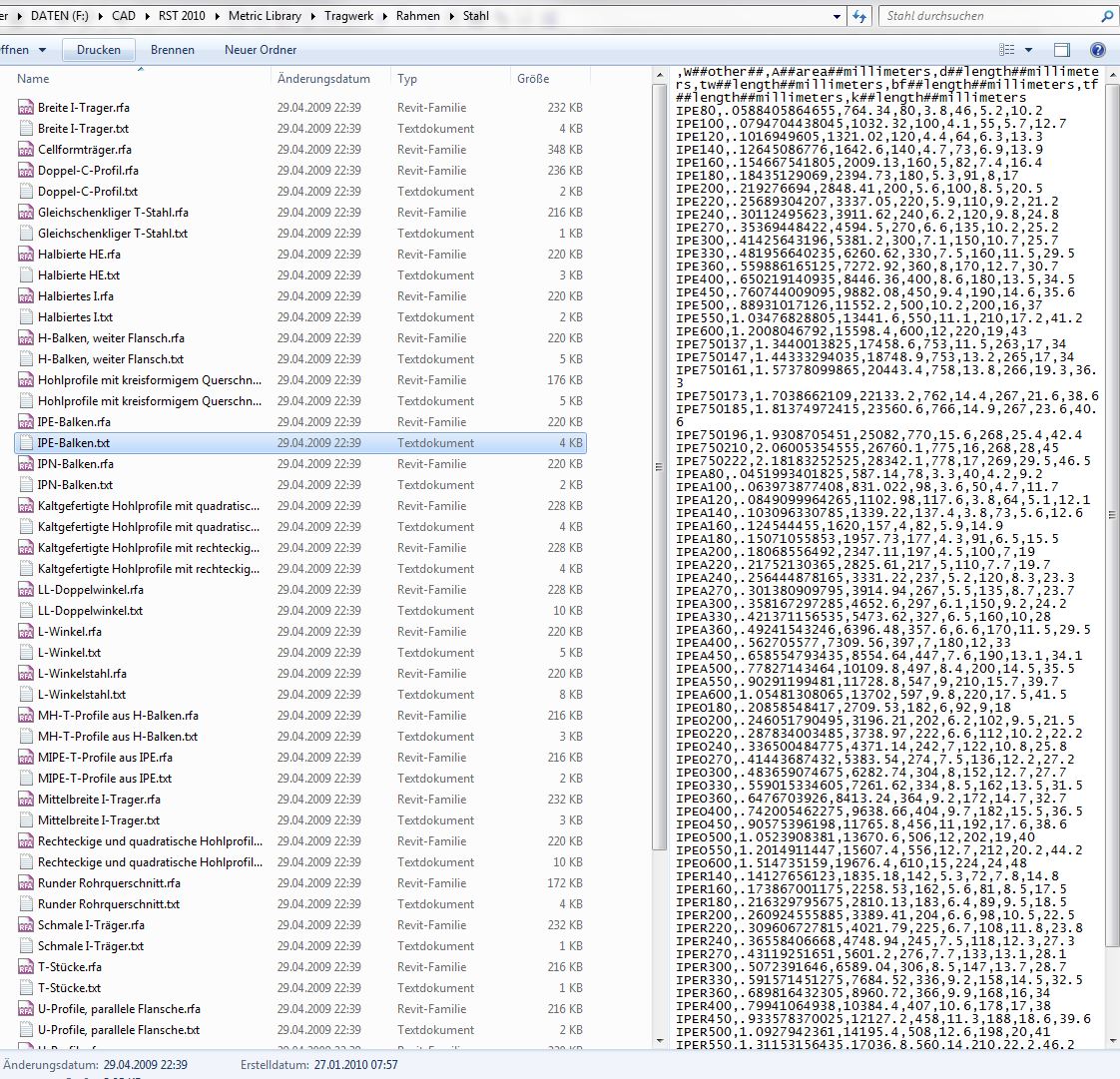1120x1079 pixels.
Task: Open Explorer help with the question mark icon
Action: [1098, 50]
